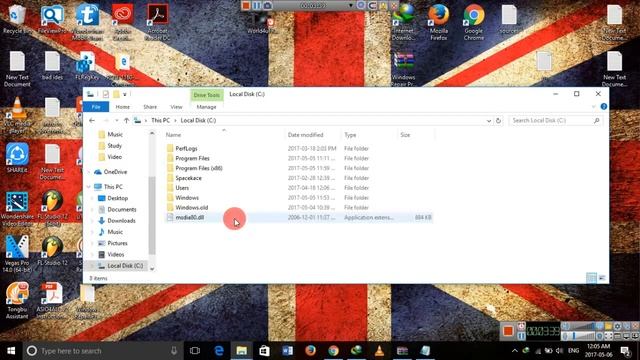Click the taskbar Type here to search box
Screen dimensions: 640x360
pos(102,351)
